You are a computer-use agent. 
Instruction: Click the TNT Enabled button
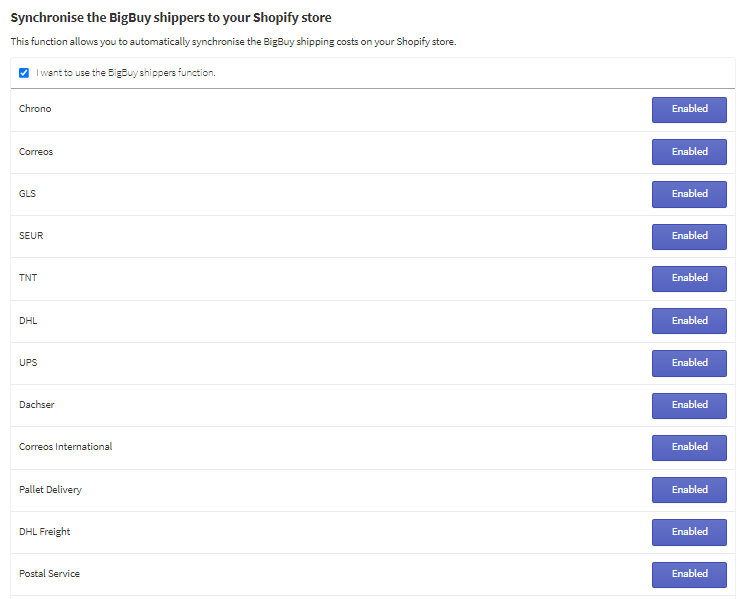tap(689, 278)
